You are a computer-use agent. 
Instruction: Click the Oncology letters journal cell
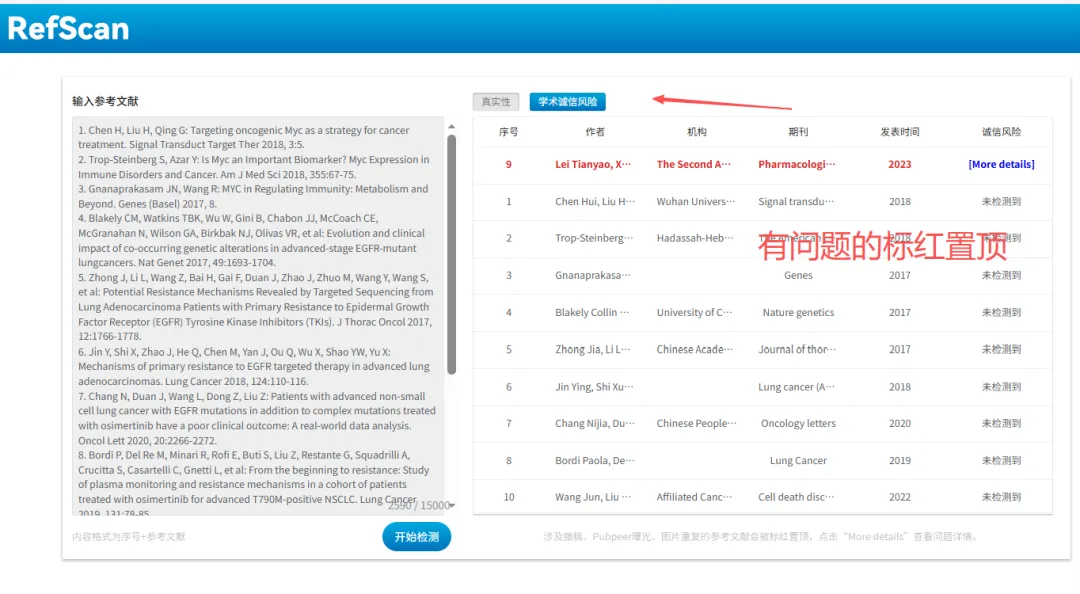click(x=798, y=423)
